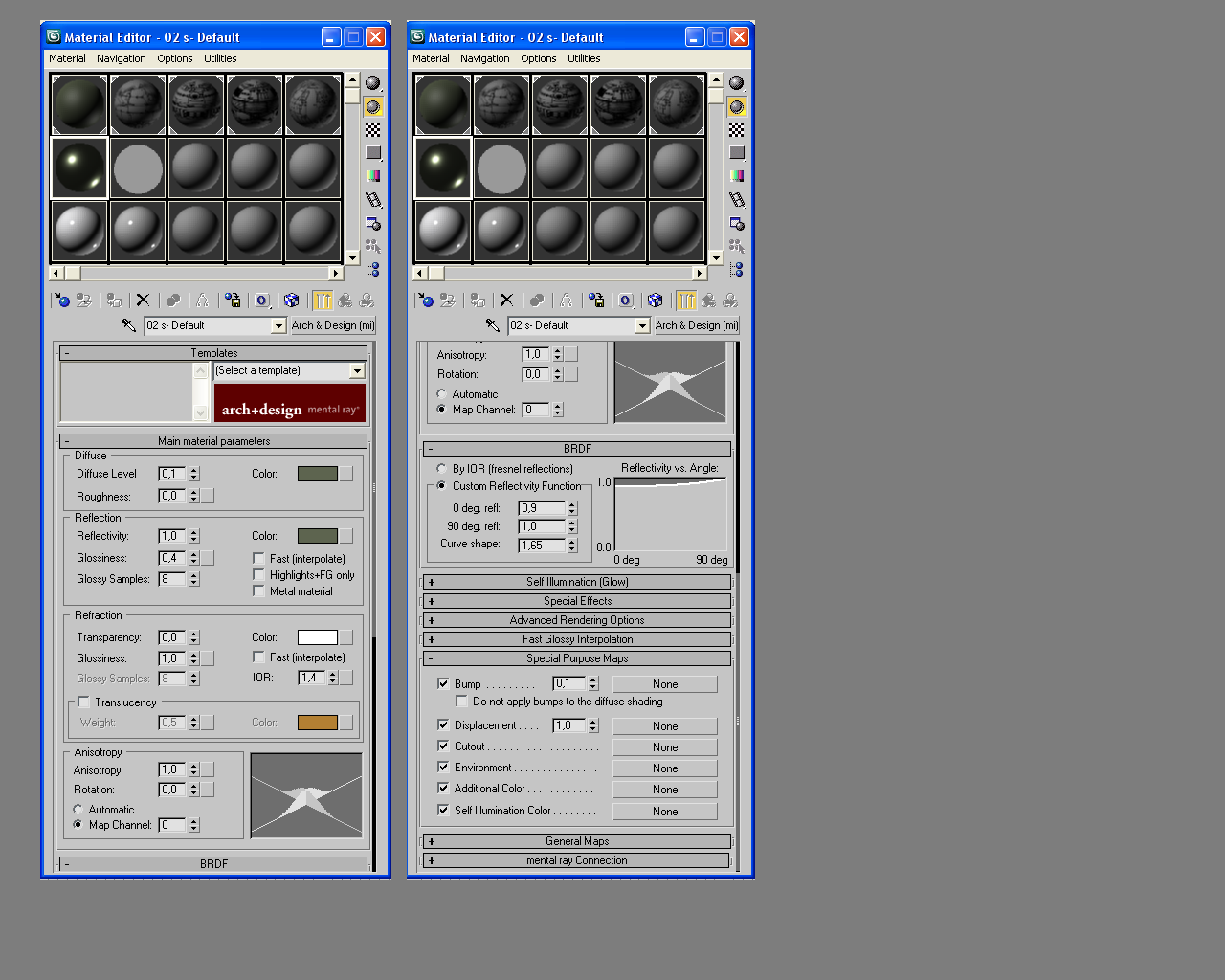
Task: Click Put to Library icon in right window
Action: coord(596,301)
